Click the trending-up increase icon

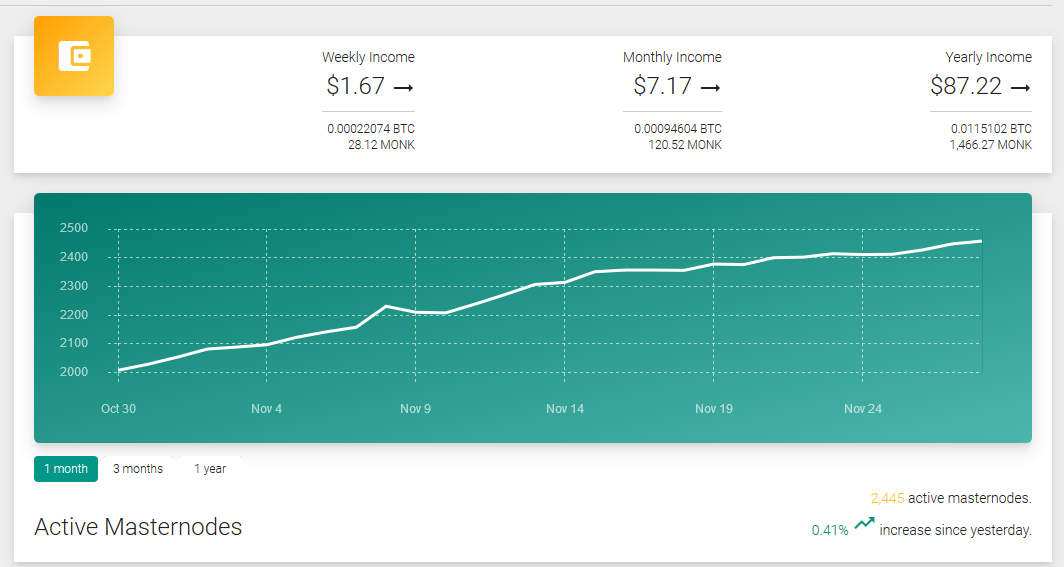(864, 523)
